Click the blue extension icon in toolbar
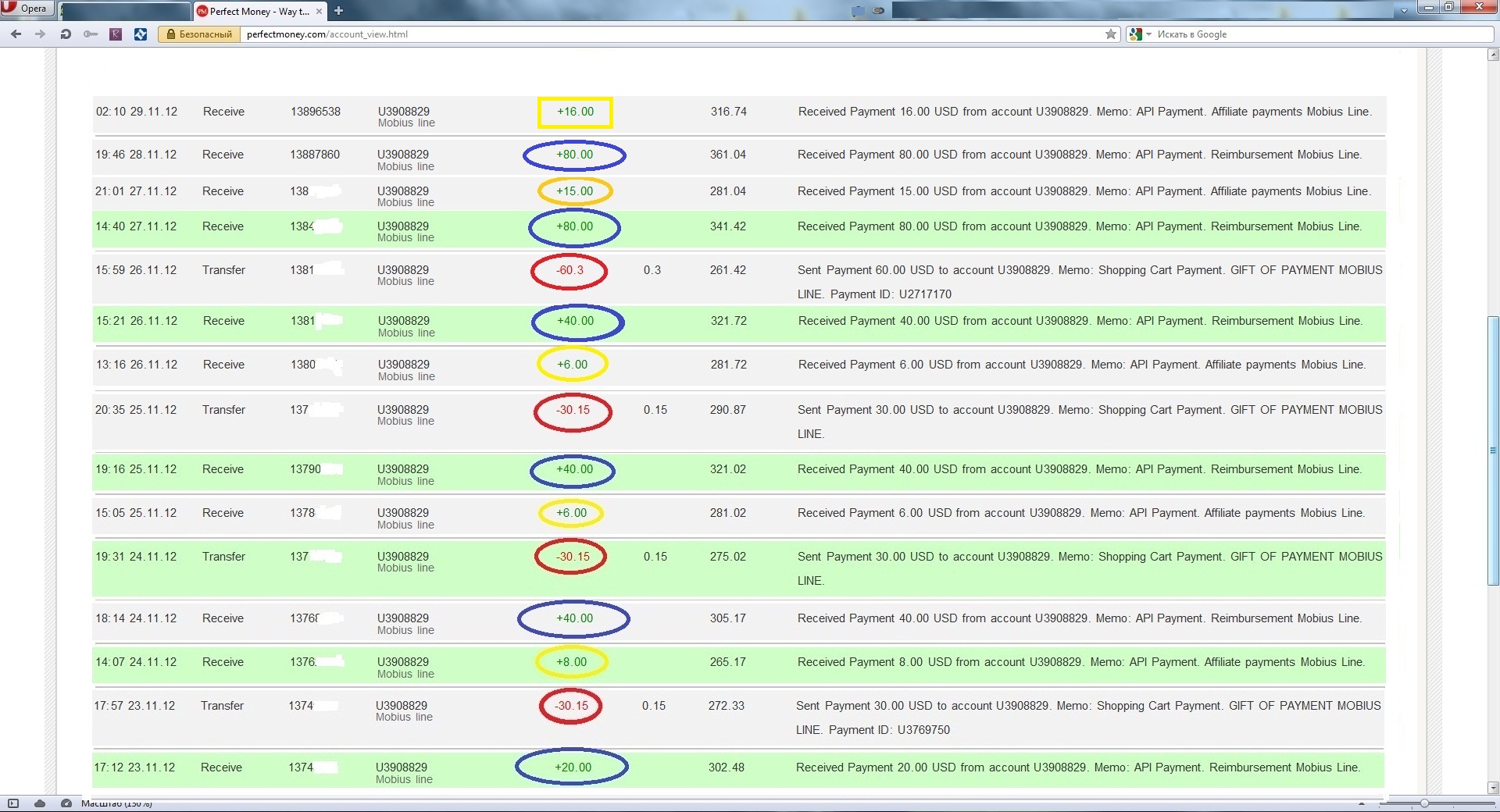 (x=141, y=34)
